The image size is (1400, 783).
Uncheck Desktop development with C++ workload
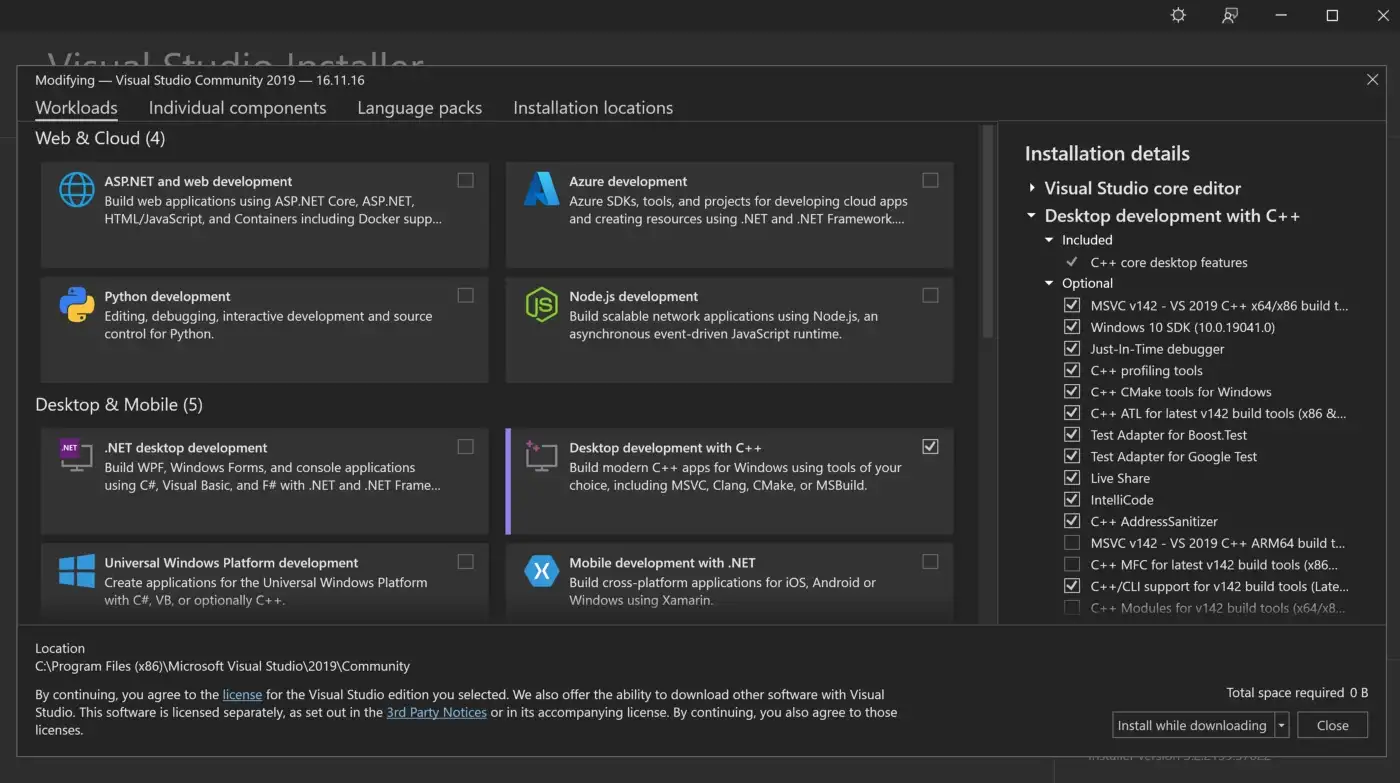click(x=930, y=446)
